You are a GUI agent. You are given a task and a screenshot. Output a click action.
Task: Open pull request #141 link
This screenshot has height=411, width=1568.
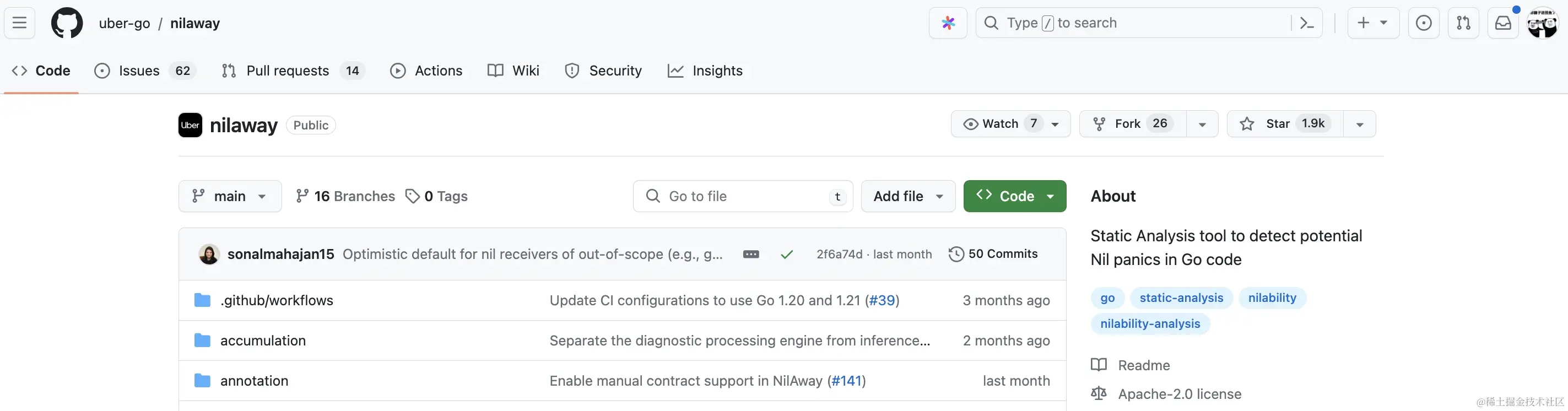tap(846, 381)
